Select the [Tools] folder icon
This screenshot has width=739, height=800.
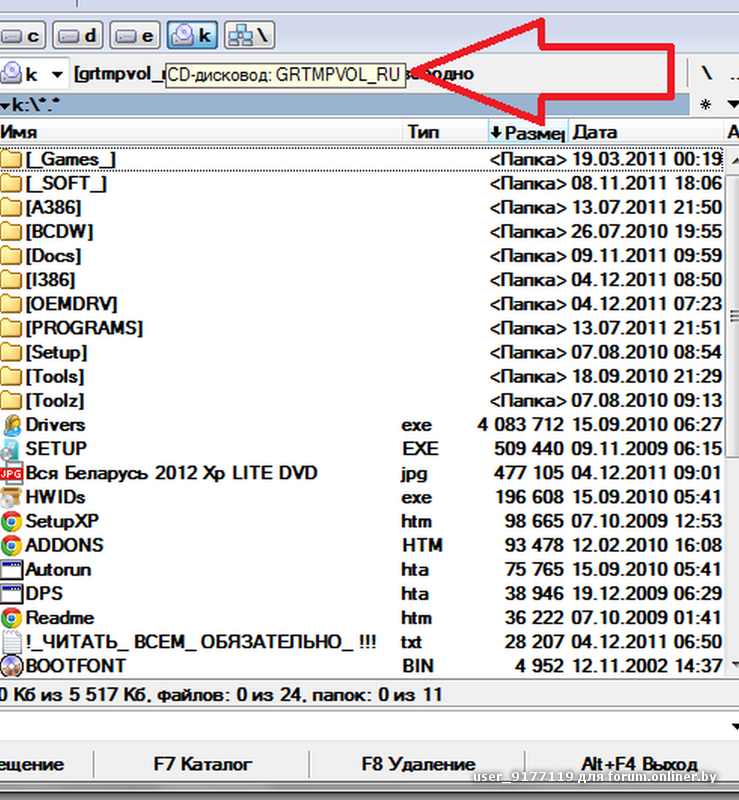coord(11,377)
